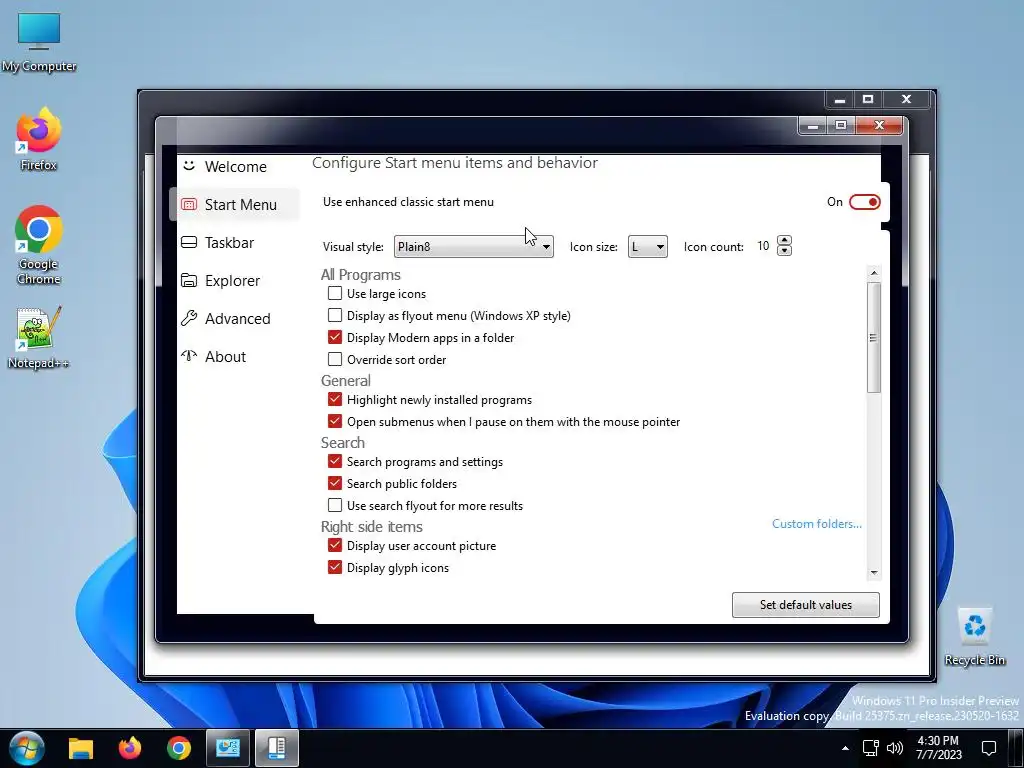Toggle the enhanced classic start menu switch
Image resolution: width=1024 pixels, height=768 pixels.
click(x=864, y=202)
